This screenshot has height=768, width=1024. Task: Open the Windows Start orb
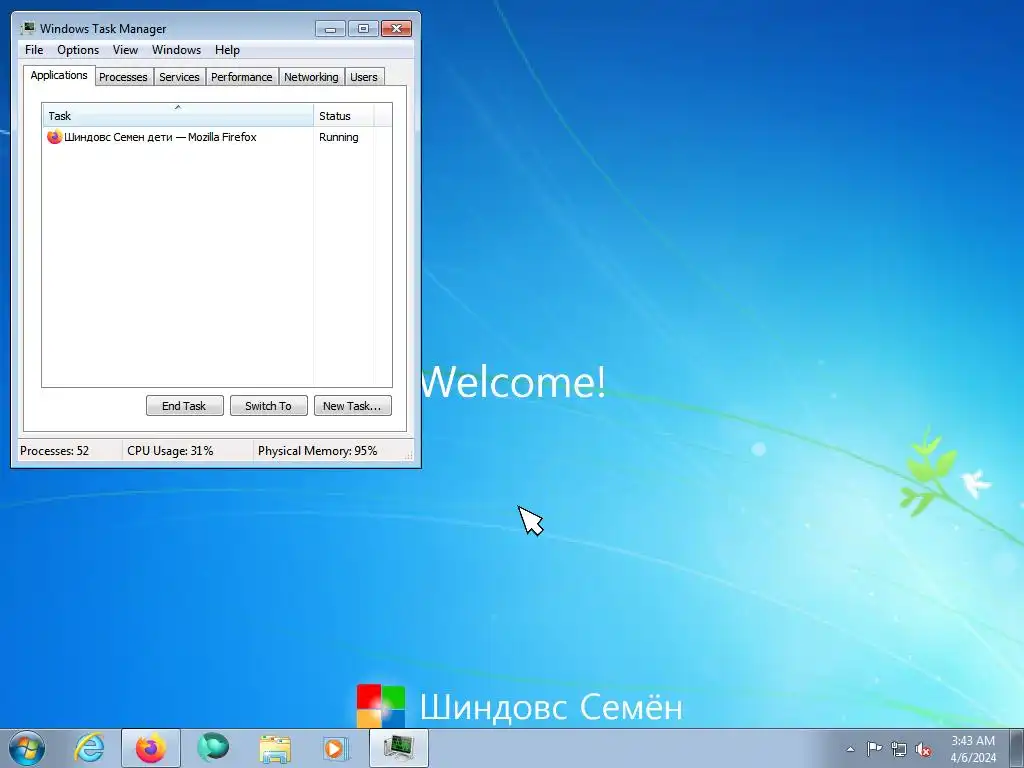27,748
